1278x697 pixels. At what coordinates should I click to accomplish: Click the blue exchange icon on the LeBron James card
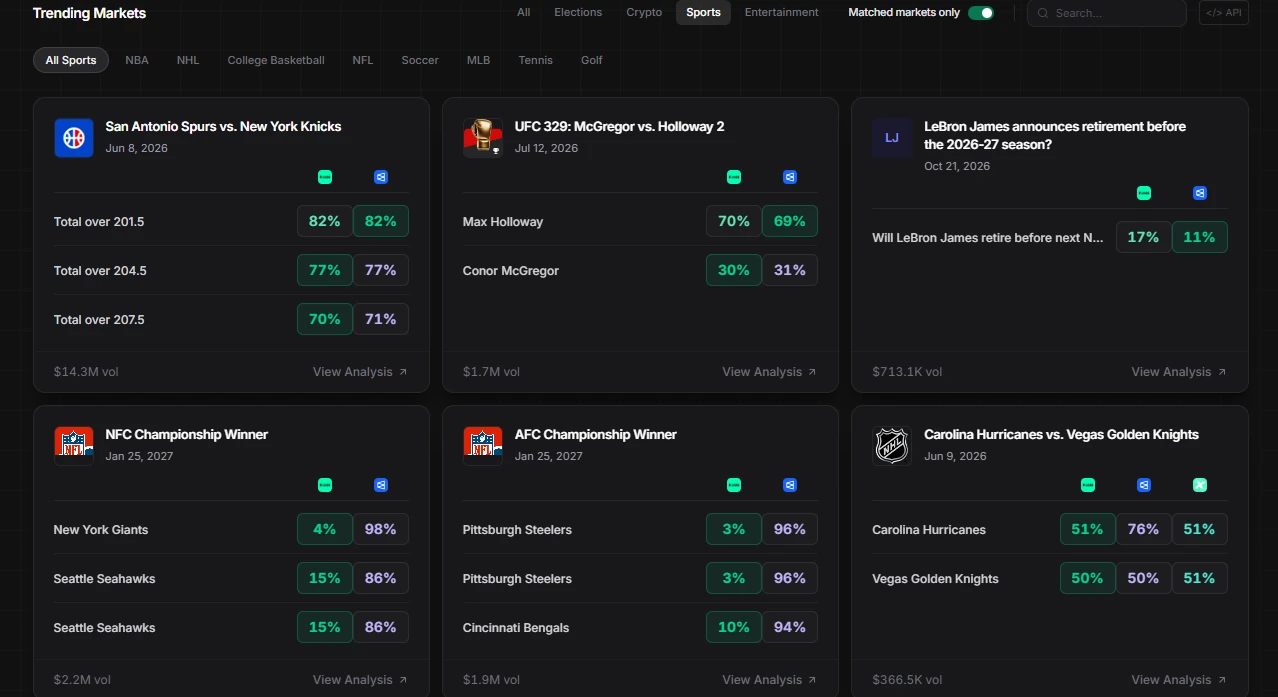1200,193
